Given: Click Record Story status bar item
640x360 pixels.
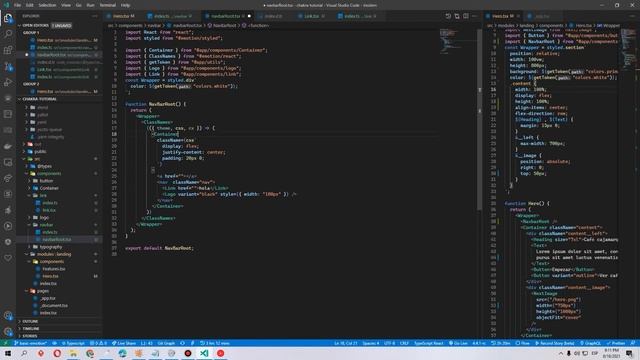Looking at the screenshot, I should click(x=555, y=343).
